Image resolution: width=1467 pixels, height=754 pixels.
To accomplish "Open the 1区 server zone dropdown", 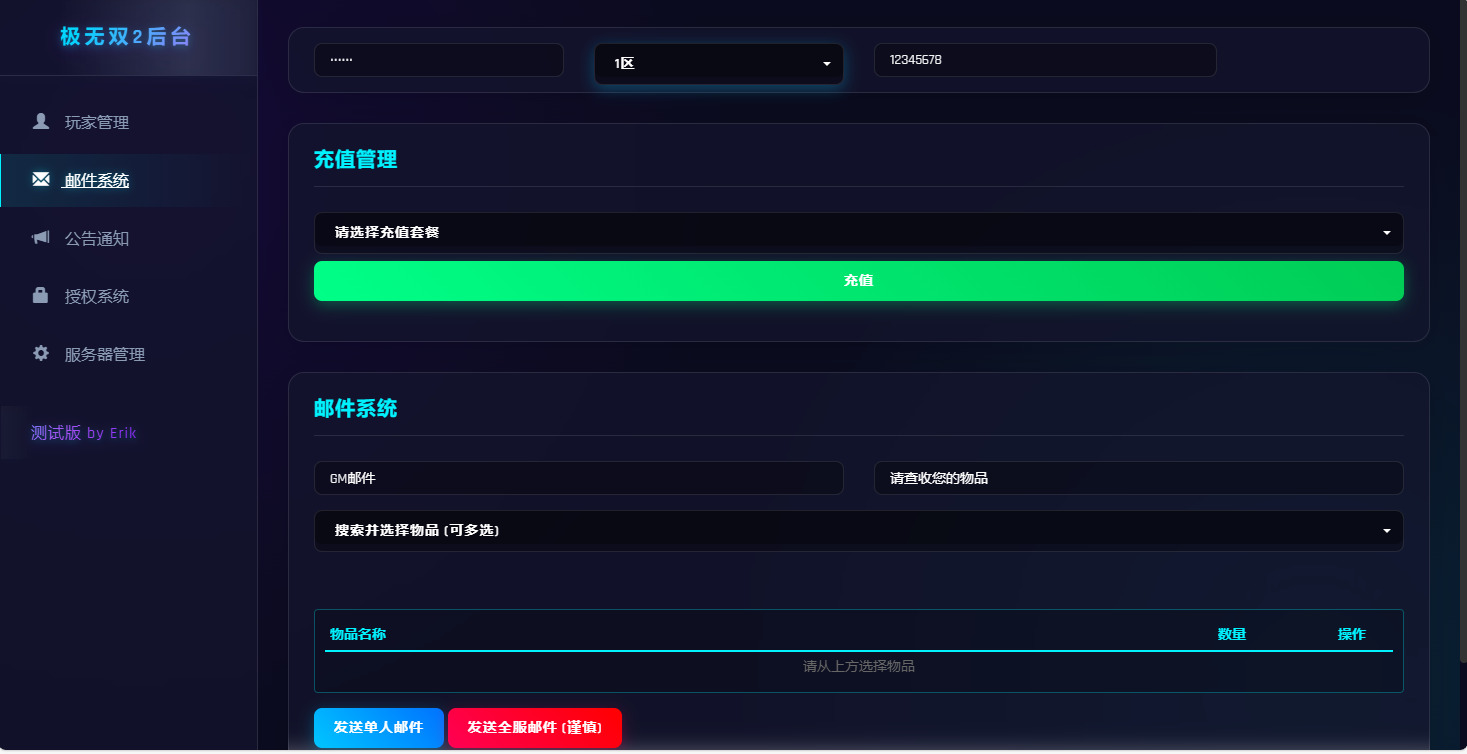I will tap(718, 62).
